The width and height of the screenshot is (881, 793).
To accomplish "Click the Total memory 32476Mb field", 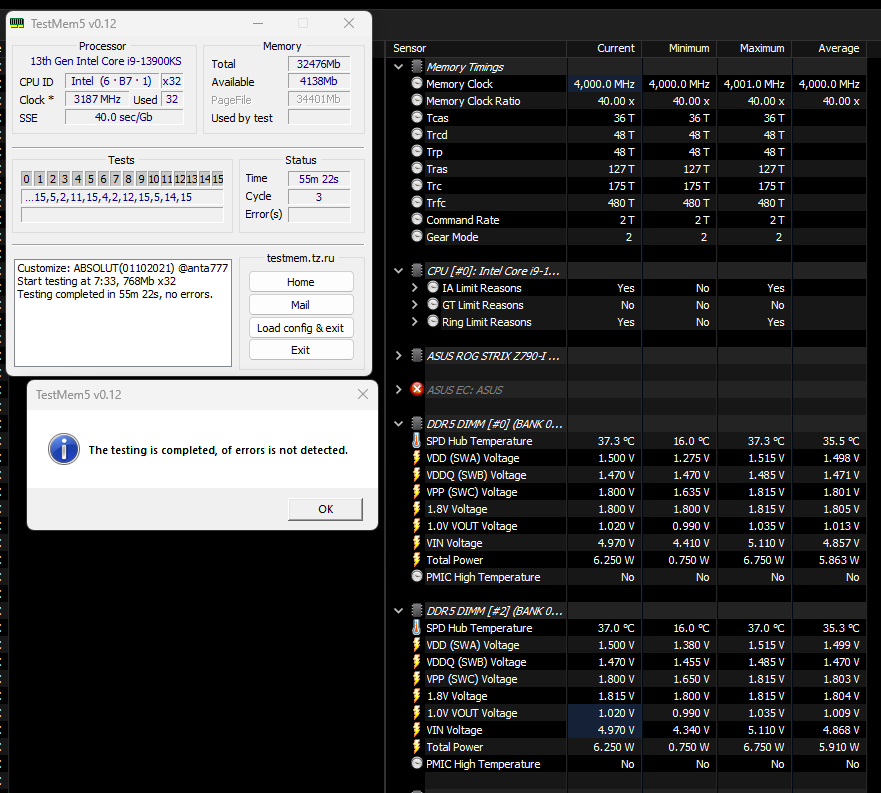I will point(319,64).
